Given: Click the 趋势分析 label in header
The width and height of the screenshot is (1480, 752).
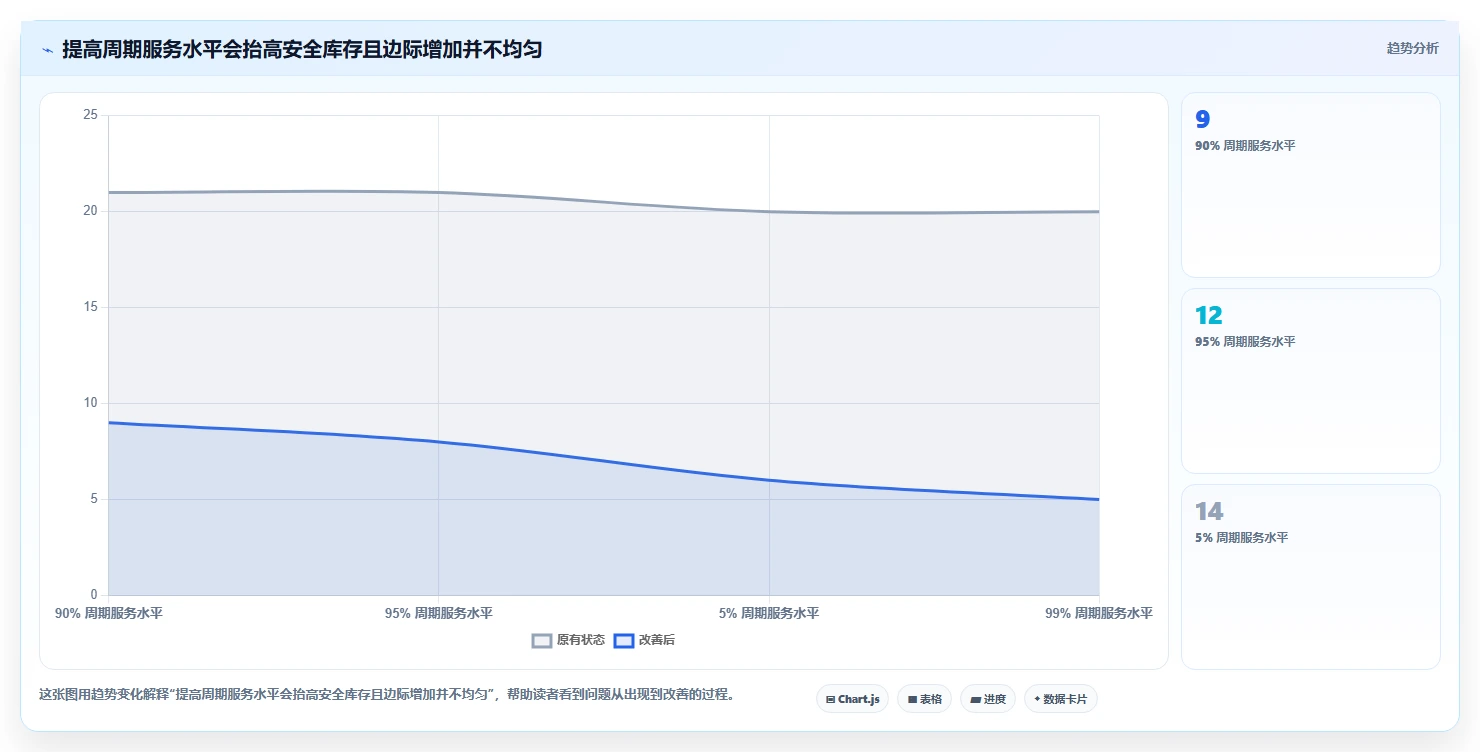Looking at the screenshot, I should pyautogui.click(x=1412, y=49).
